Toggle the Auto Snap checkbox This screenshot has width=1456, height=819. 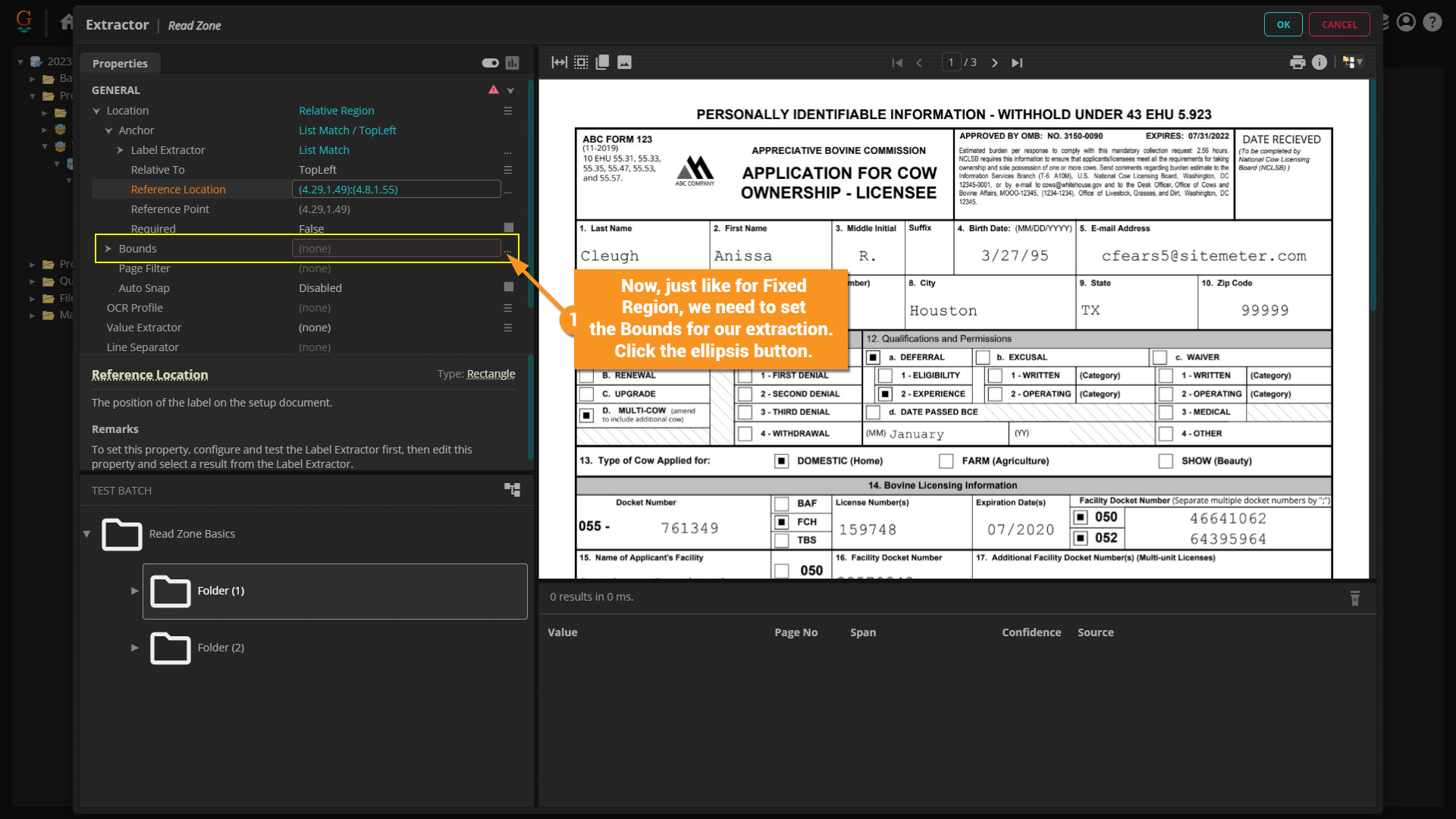coord(509,287)
